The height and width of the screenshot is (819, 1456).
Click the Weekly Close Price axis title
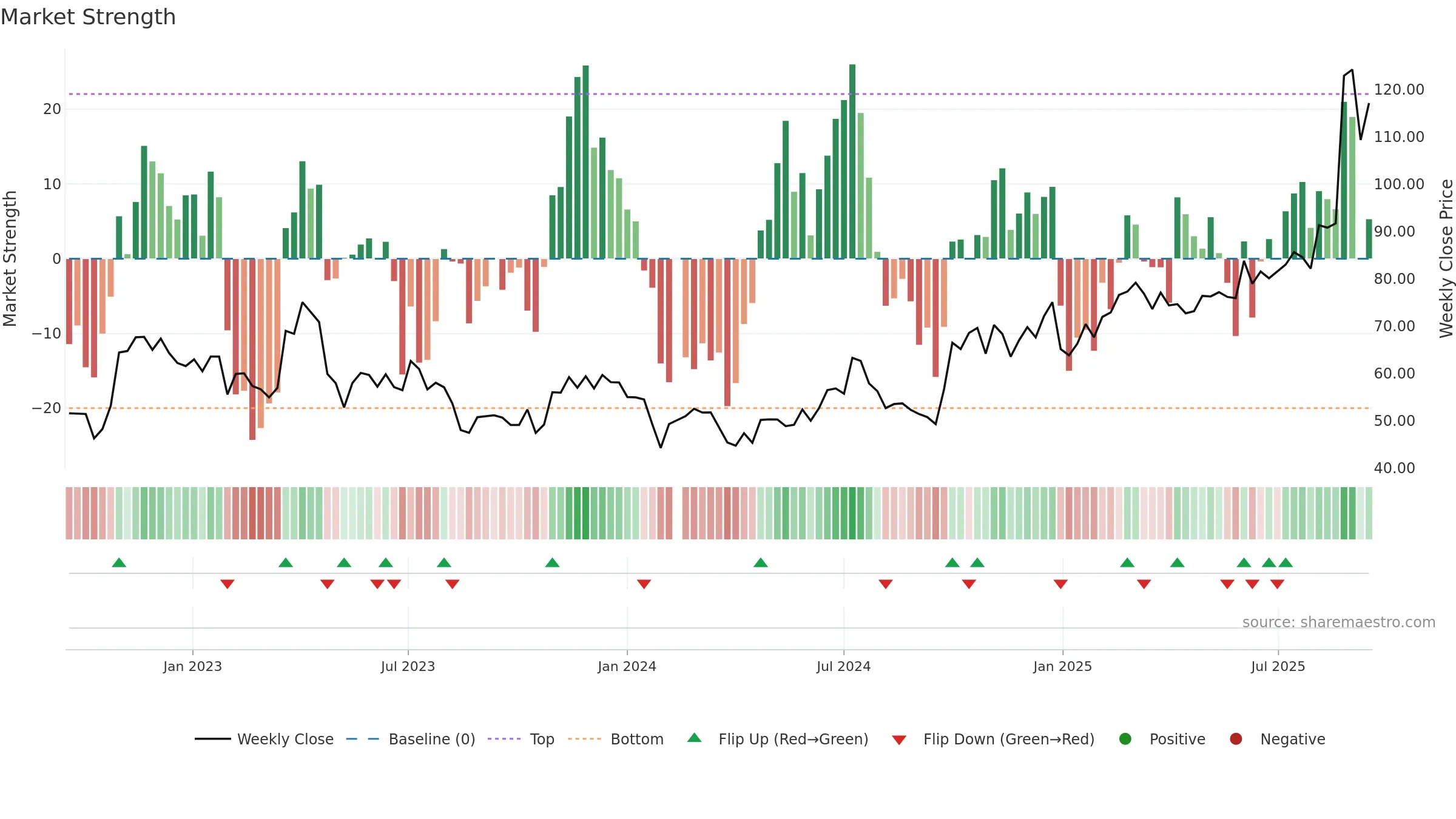(1446, 258)
